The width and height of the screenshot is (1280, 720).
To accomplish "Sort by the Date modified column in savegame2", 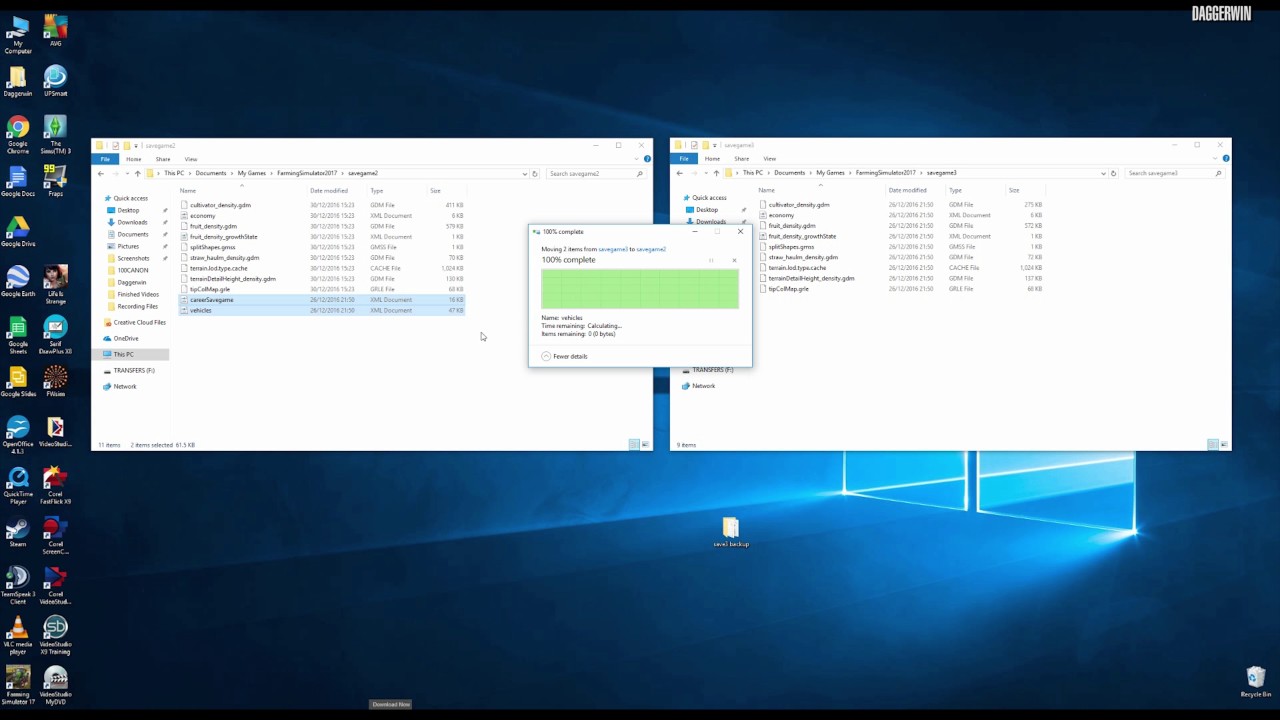I will pyautogui.click(x=329, y=191).
